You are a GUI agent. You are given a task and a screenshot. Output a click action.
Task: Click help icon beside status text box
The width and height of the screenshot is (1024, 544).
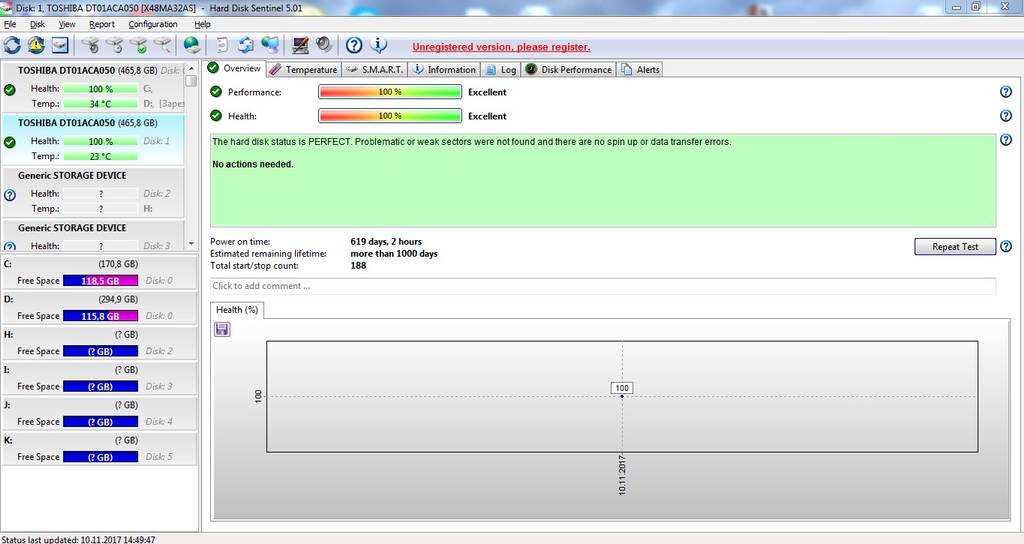pyautogui.click(x=1006, y=140)
